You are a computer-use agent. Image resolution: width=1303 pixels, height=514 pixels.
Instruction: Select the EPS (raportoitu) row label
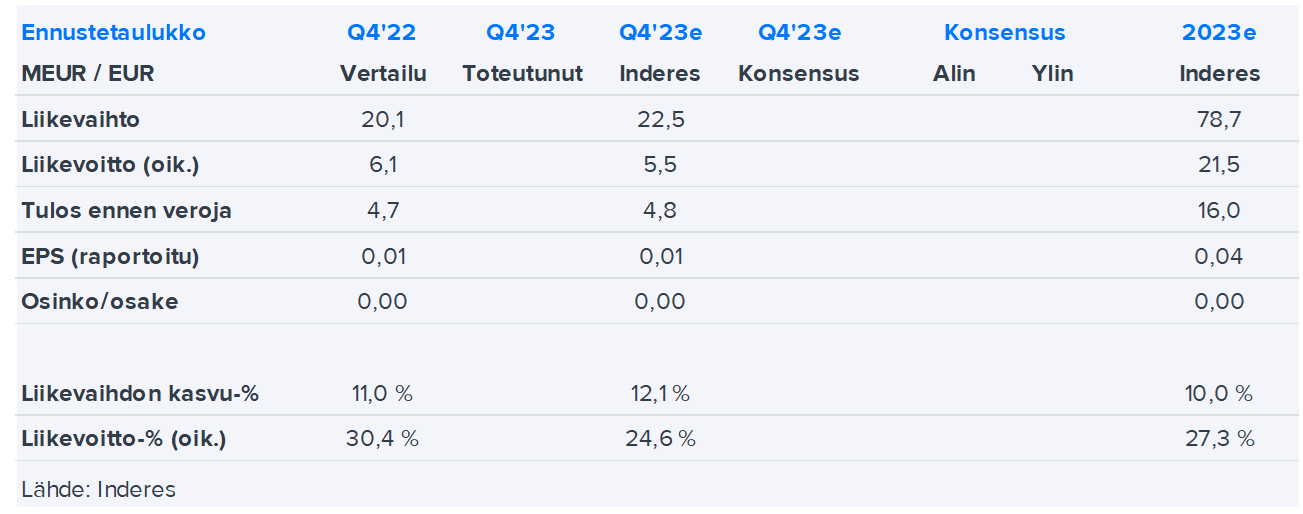point(110,256)
